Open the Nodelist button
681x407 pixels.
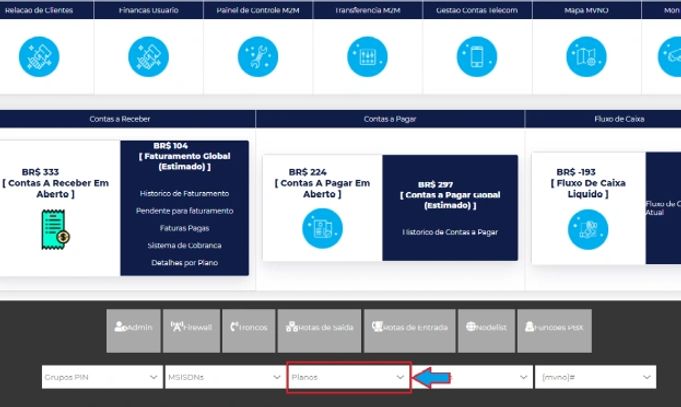486,331
